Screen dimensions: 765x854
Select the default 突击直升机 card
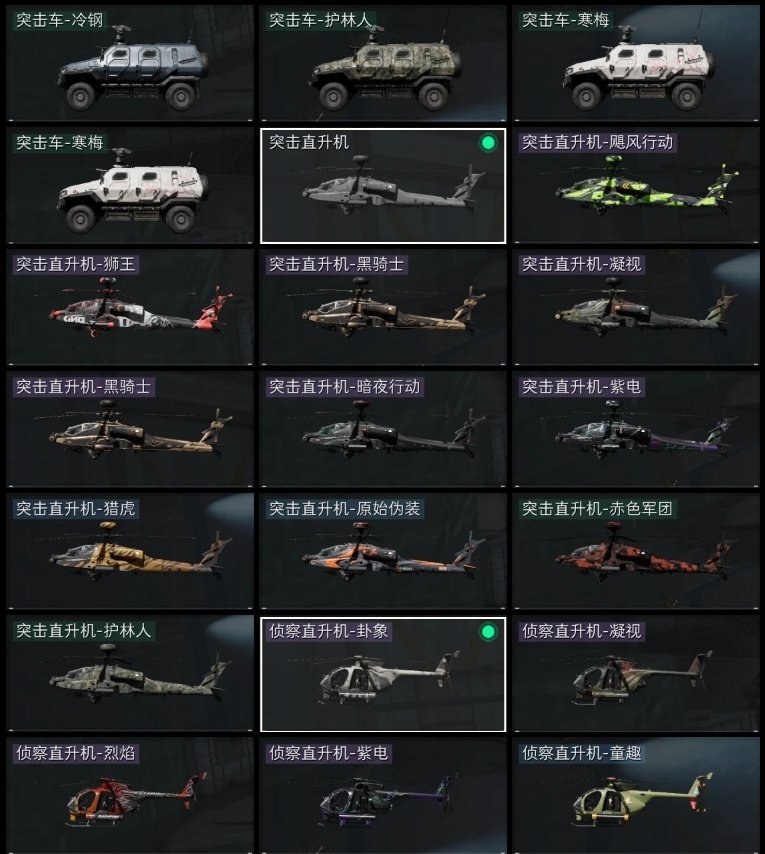pyautogui.click(x=383, y=186)
